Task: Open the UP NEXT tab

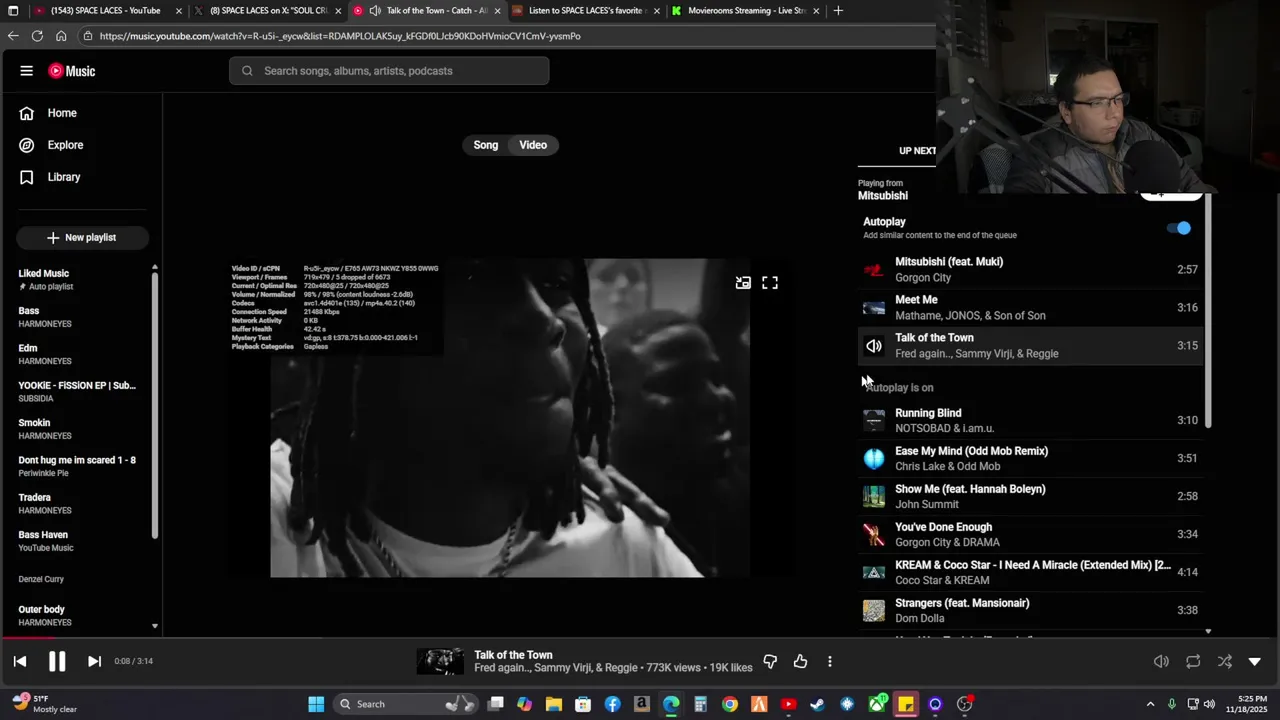Action: coord(917,151)
